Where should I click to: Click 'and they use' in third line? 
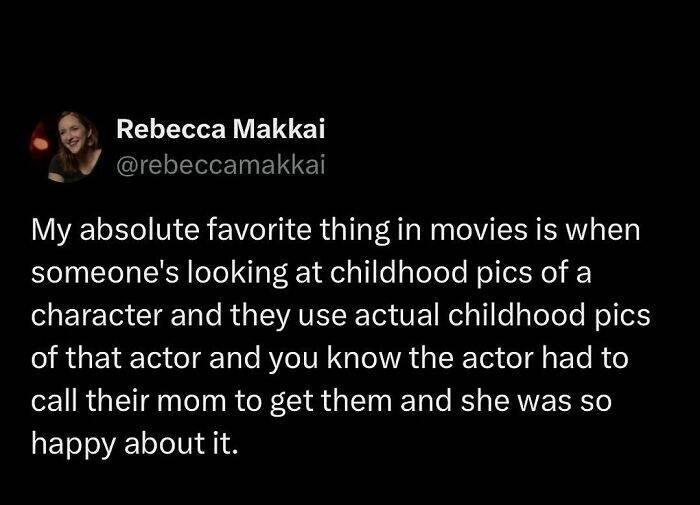click(257, 316)
